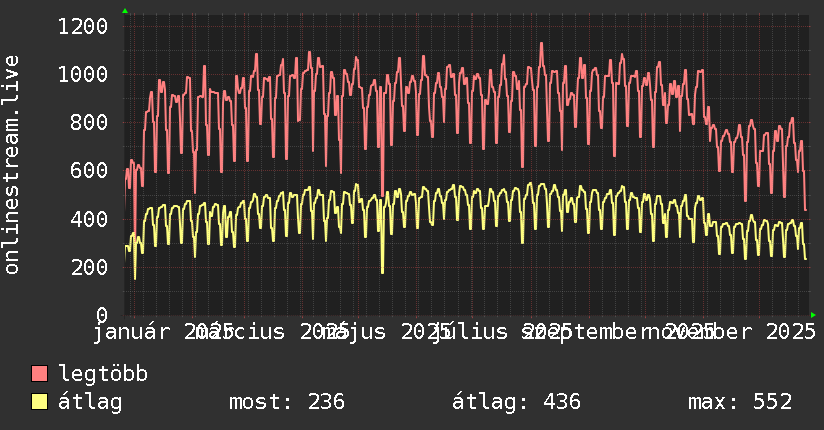The width and height of the screenshot is (824, 430).
Task: Click the május 2025 x-axis label
Action: point(386,332)
